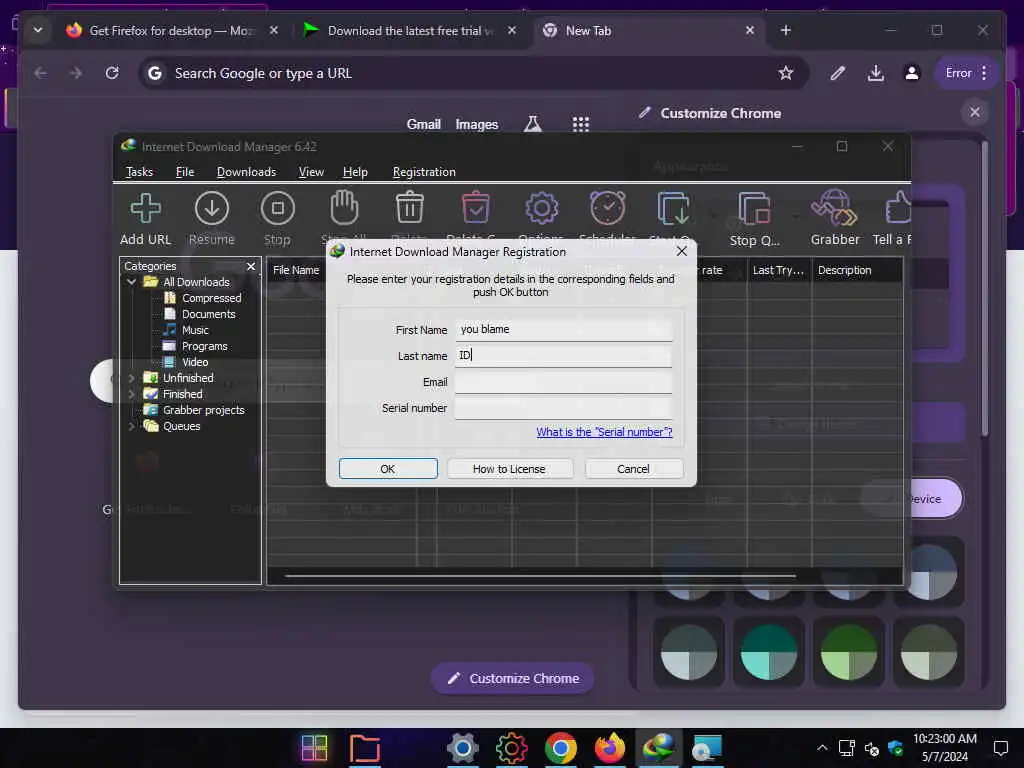Click the Stop All hand icon
This screenshot has height=768, width=1024.
click(344, 209)
